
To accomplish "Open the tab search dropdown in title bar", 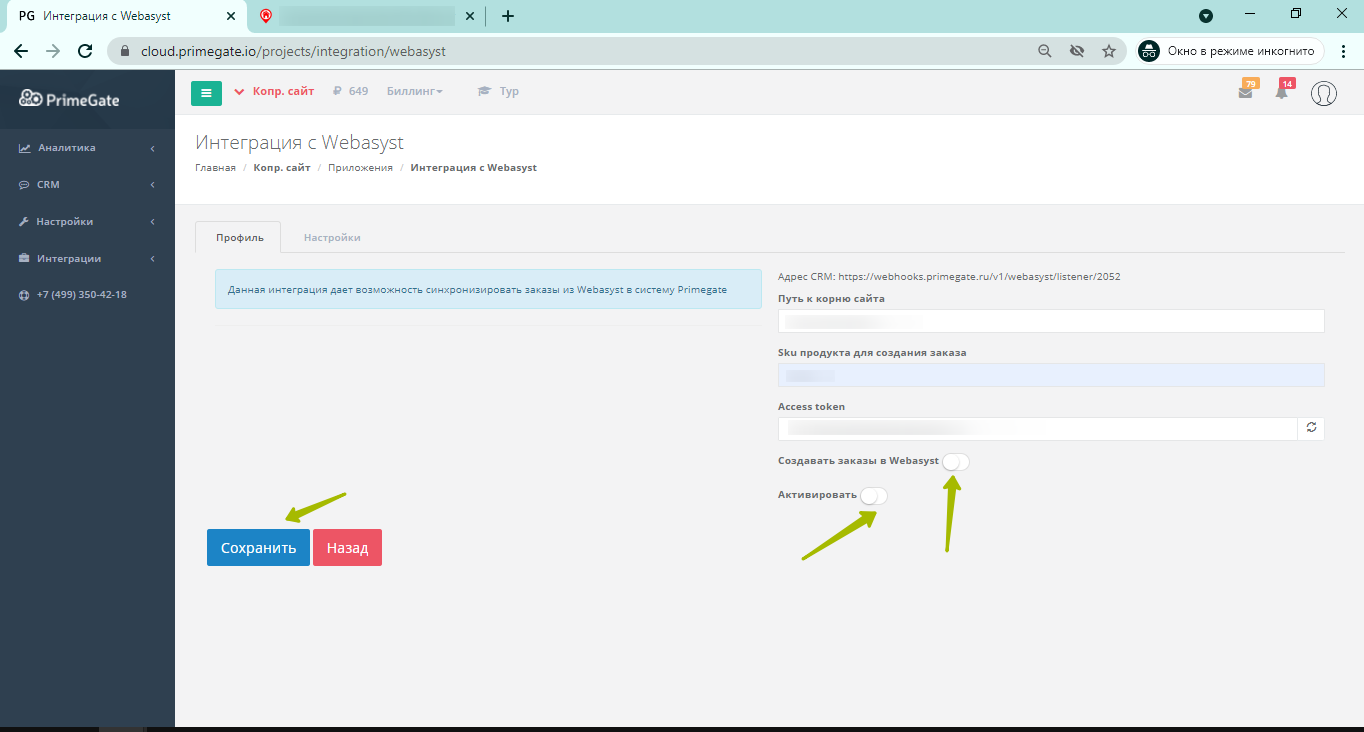I will (x=1206, y=16).
